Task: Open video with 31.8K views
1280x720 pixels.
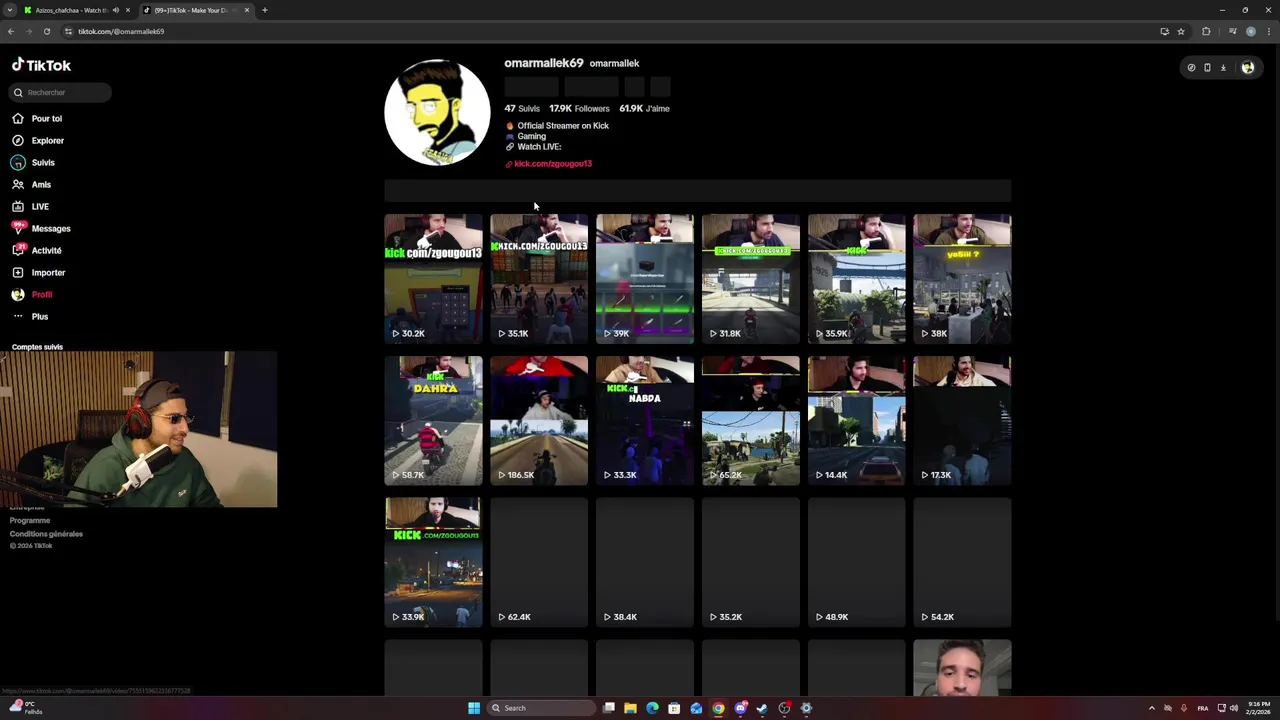Action: coord(751,279)
